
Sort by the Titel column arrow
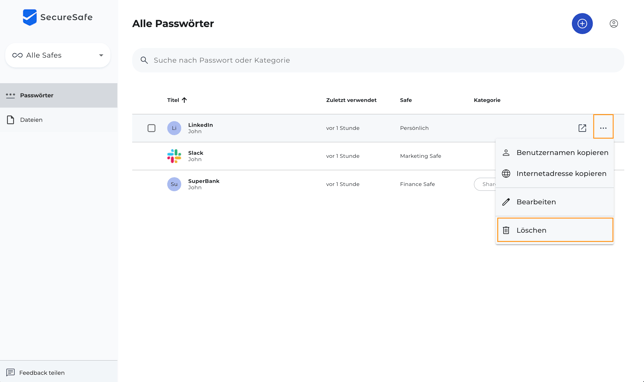tap(184, 100)
